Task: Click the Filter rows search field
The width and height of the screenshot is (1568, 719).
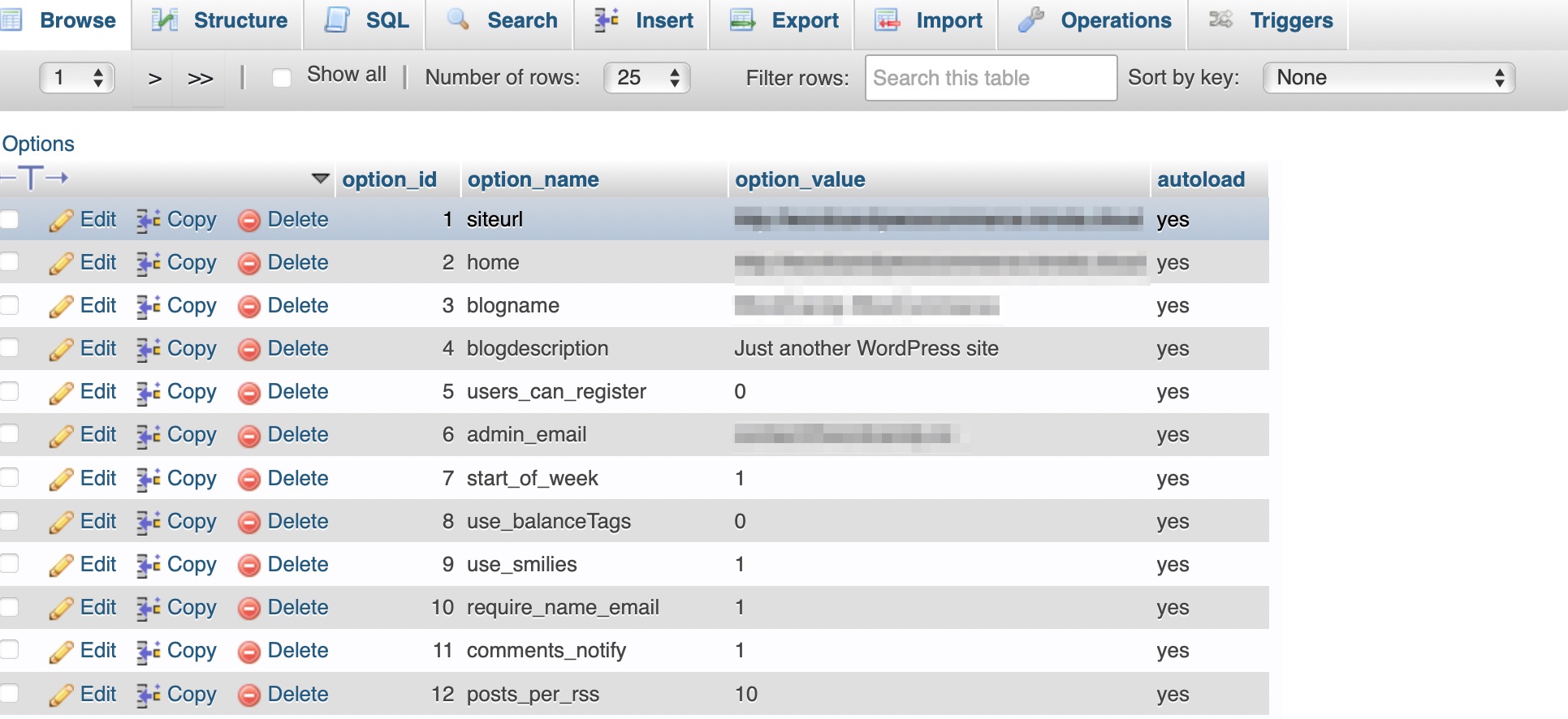Action: (x=991, y=78)
